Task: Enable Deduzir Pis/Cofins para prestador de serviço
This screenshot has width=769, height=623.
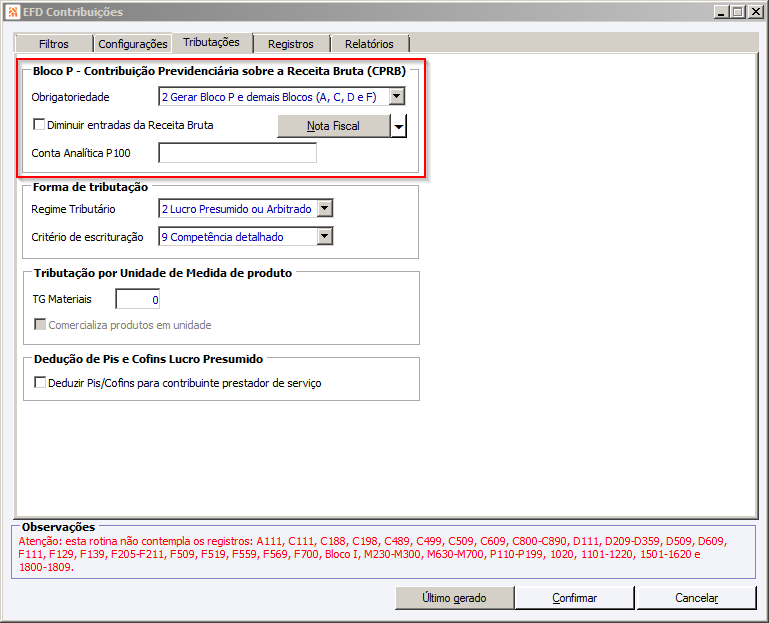Action: [40, 382]
